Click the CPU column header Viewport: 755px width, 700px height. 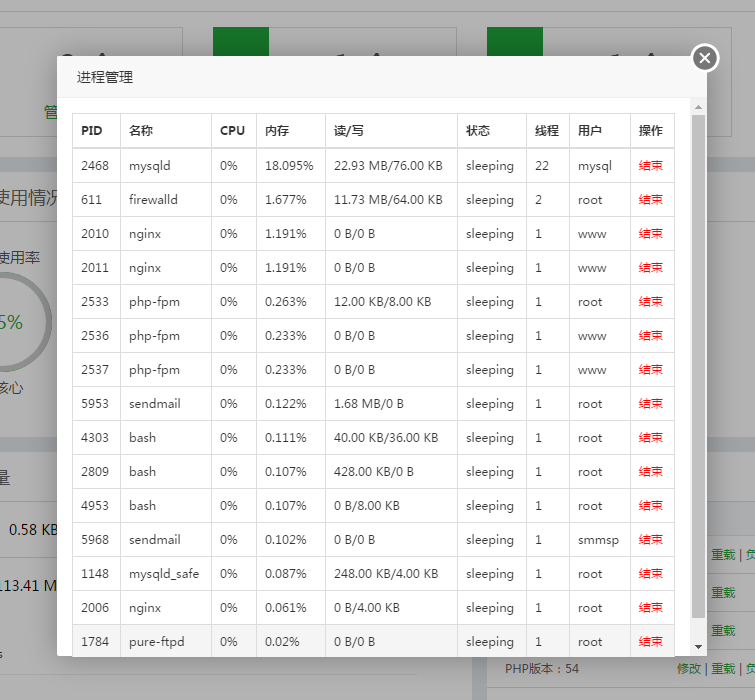(x=232, y=131)
